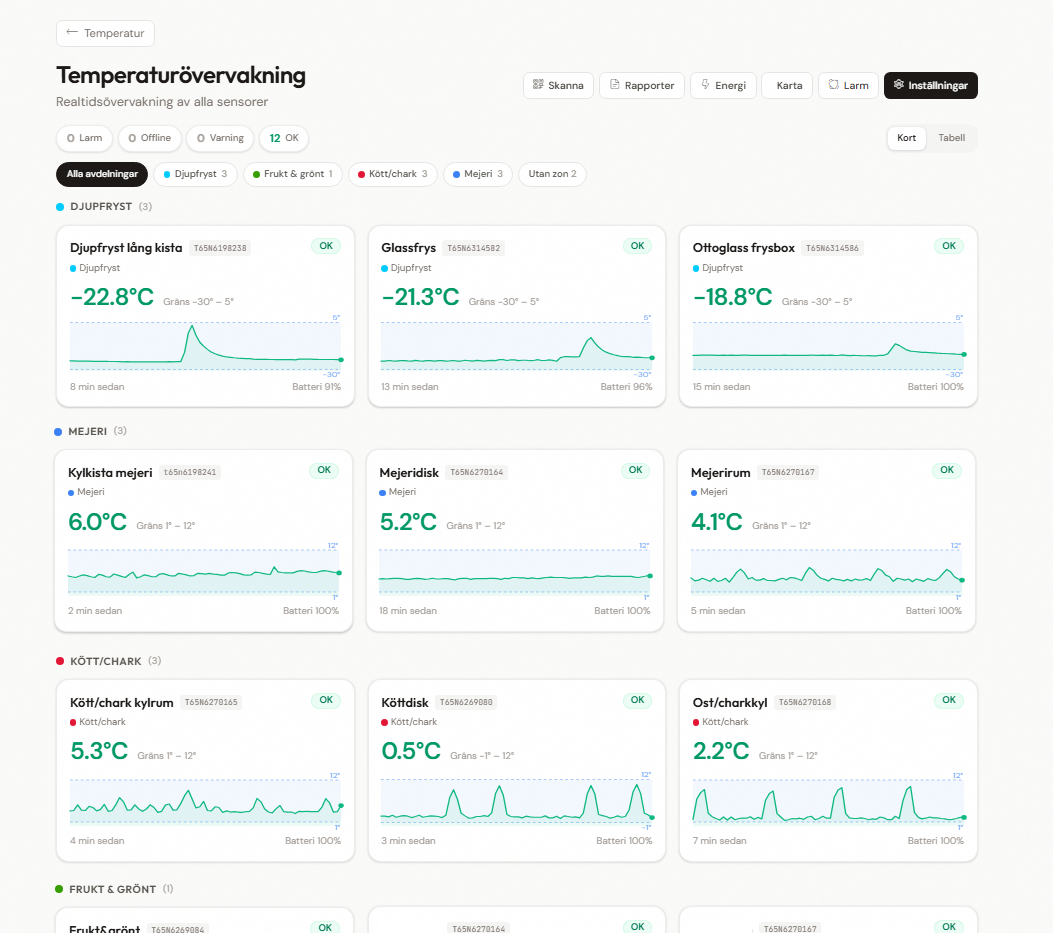The height and width of the screenshot is (933, 1053).
Task: Filter by Utan zon chip
Action: [x=552, y=174]
